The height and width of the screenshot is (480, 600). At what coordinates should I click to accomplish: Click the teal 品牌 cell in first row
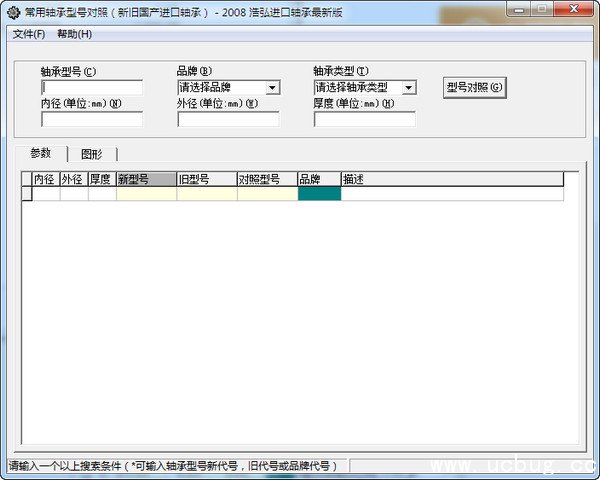(319, 194)
